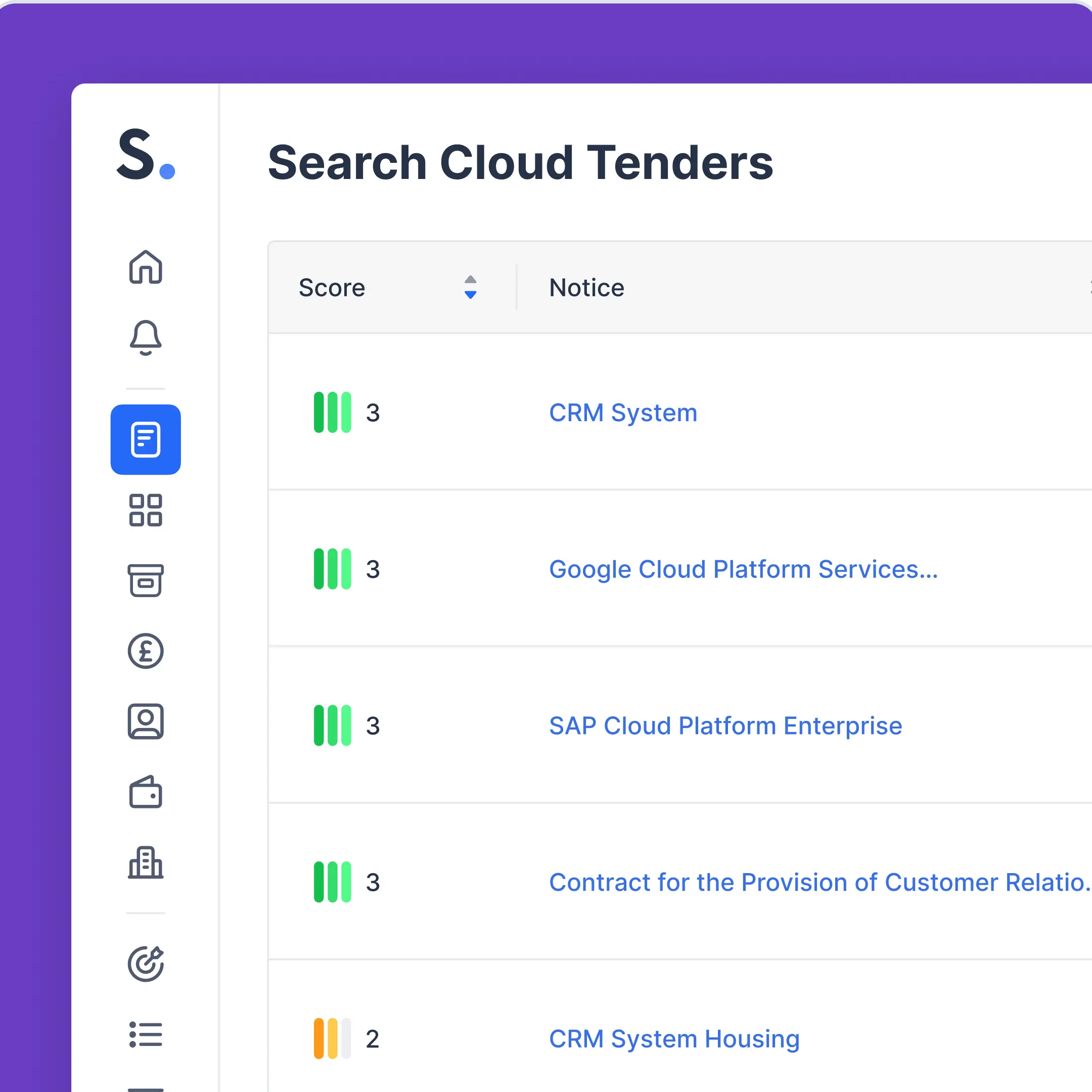Screen dimensions: 1092x1092
Task: Click the Score column header
Action: click(x=332, y=288)
